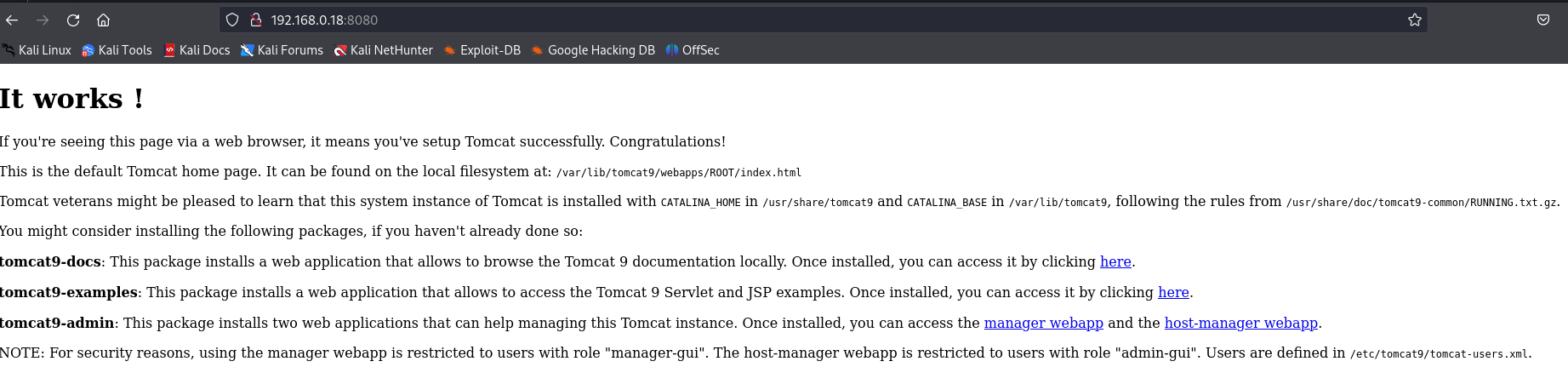Open the Pocket save icon
The image size is (1568, 390).
point(1543,20)
